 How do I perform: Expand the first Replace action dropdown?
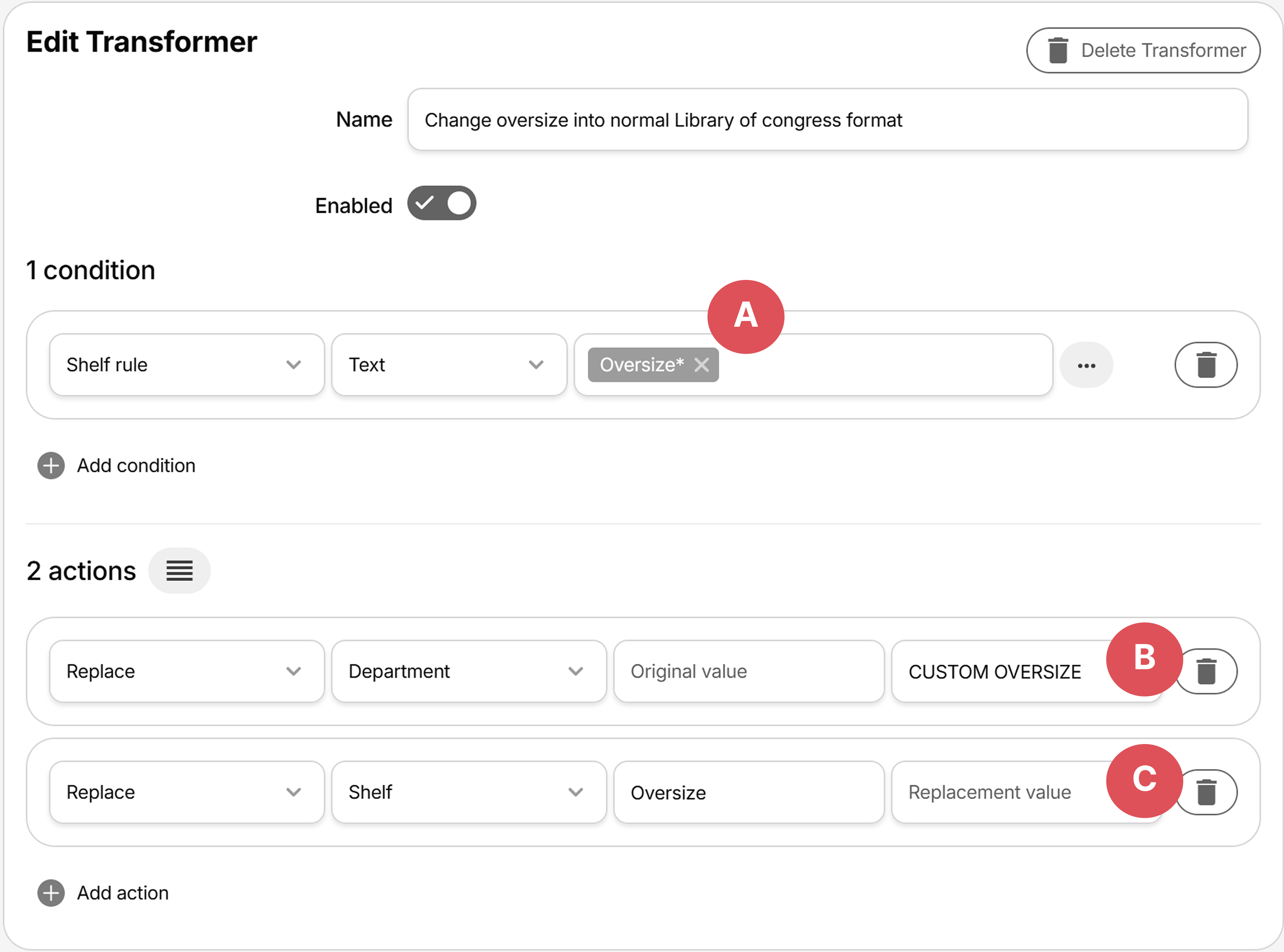tap(187, 671)
